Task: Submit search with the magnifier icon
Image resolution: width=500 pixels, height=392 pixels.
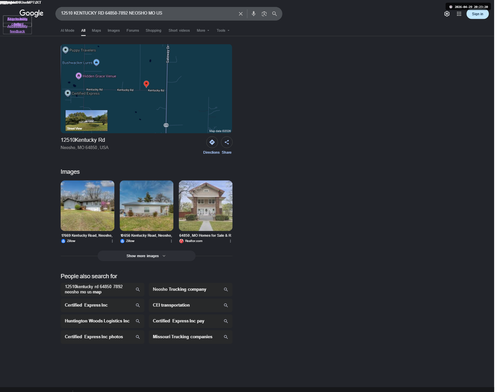Action: (x=274, y=14)
